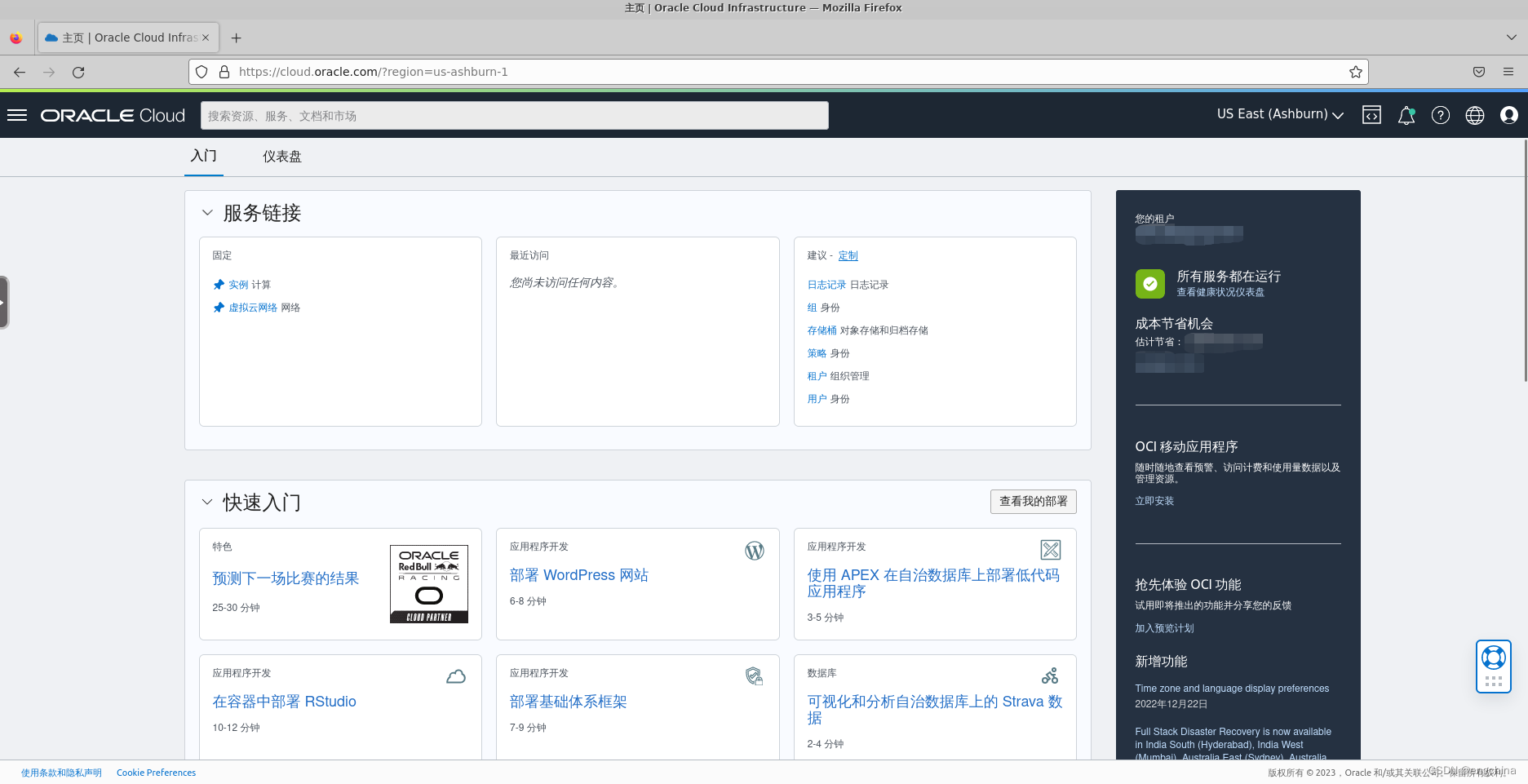This screenshot has width=1528, height=784.
Task: Expand the left side panel handle
Action: 3,302
